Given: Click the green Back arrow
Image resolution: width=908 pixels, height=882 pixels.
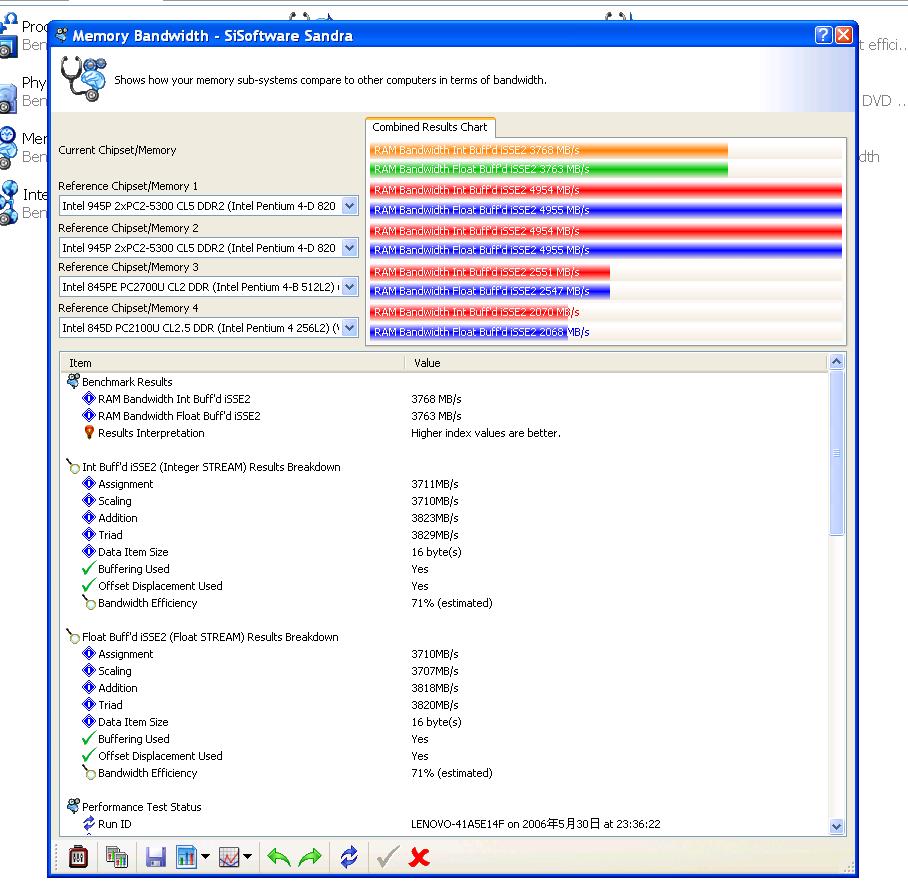Looking at the screenshot, I should [x=278, y=857].
